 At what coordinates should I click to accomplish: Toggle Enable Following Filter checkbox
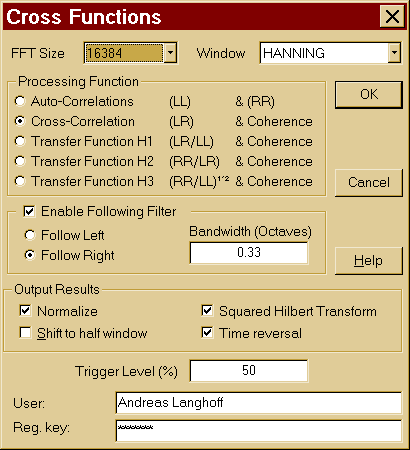click(x=29, y=211)
